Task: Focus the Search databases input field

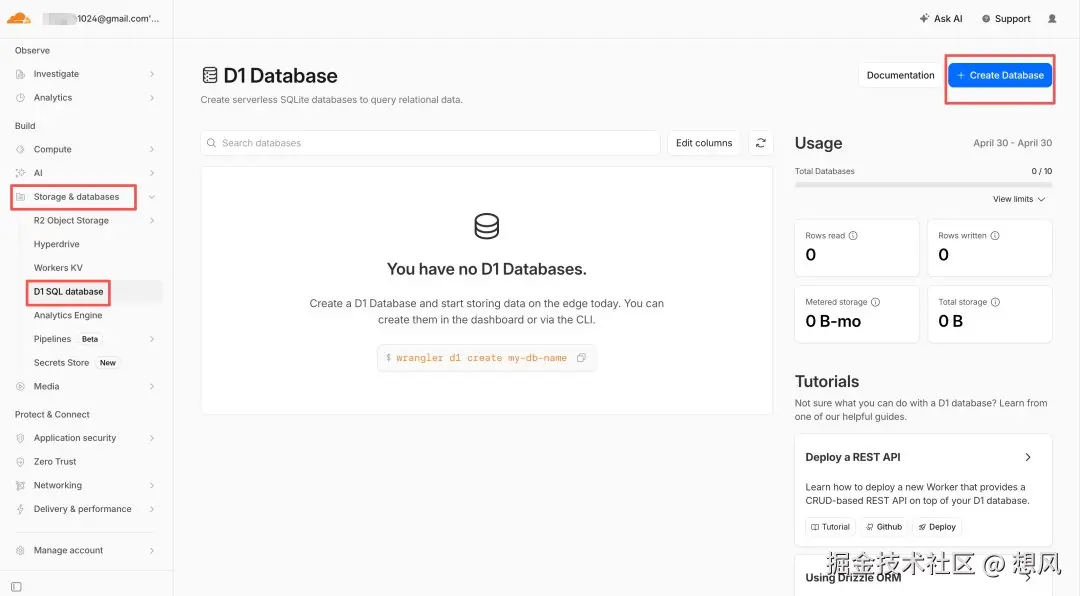Action: click(x=430, y=143)
